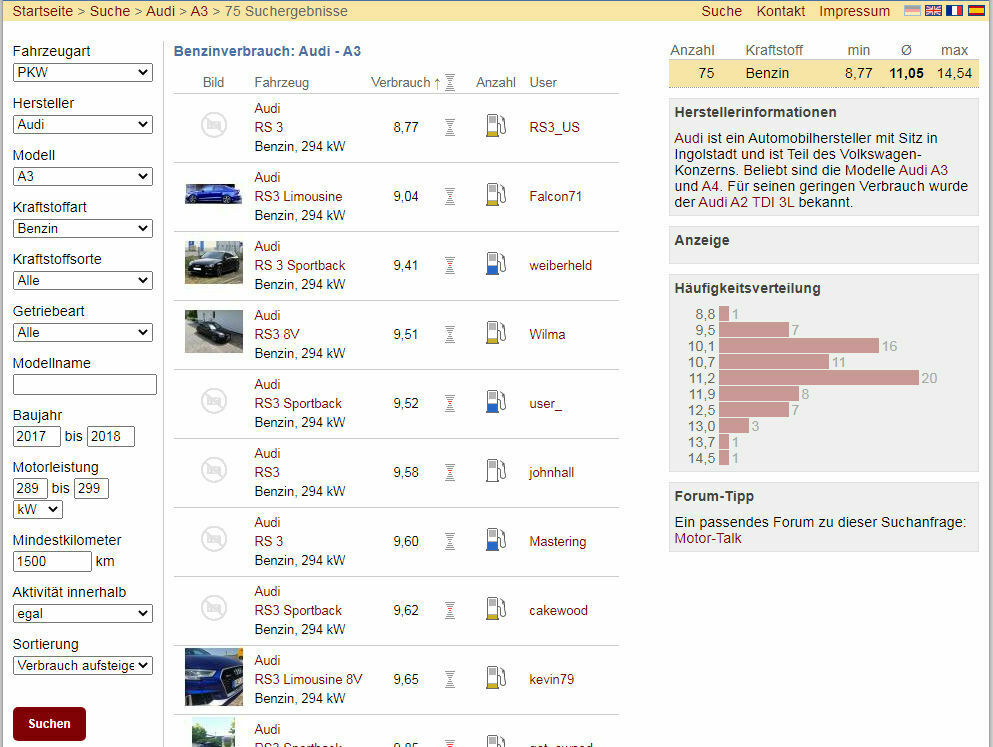Select the Spanish flag icon
Image resolution: width=993 pixels, height=747 pixels.
(x=975, y=11)
